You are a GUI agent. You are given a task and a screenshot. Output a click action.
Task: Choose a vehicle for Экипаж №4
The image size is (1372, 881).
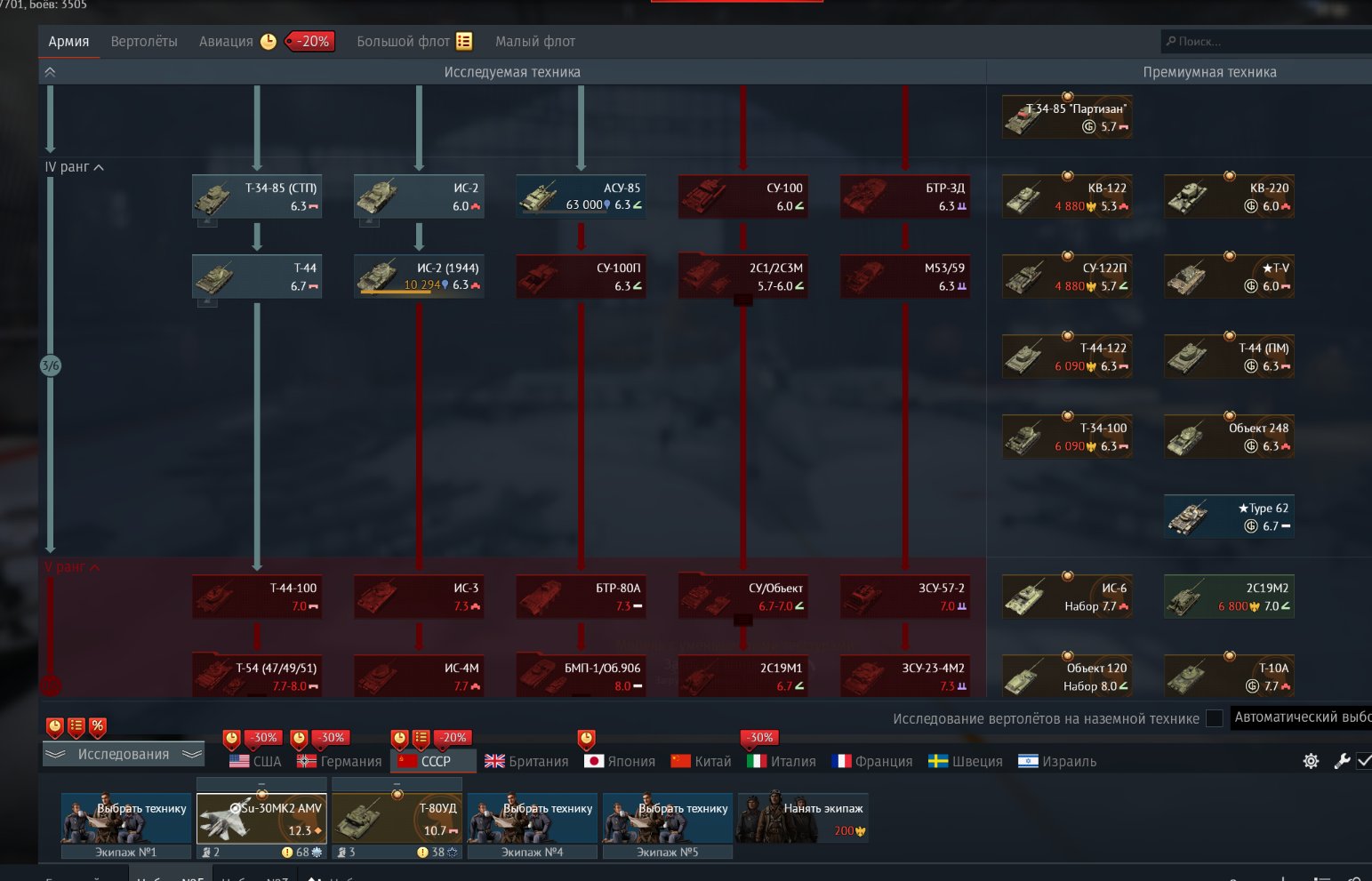pos(532,819)
